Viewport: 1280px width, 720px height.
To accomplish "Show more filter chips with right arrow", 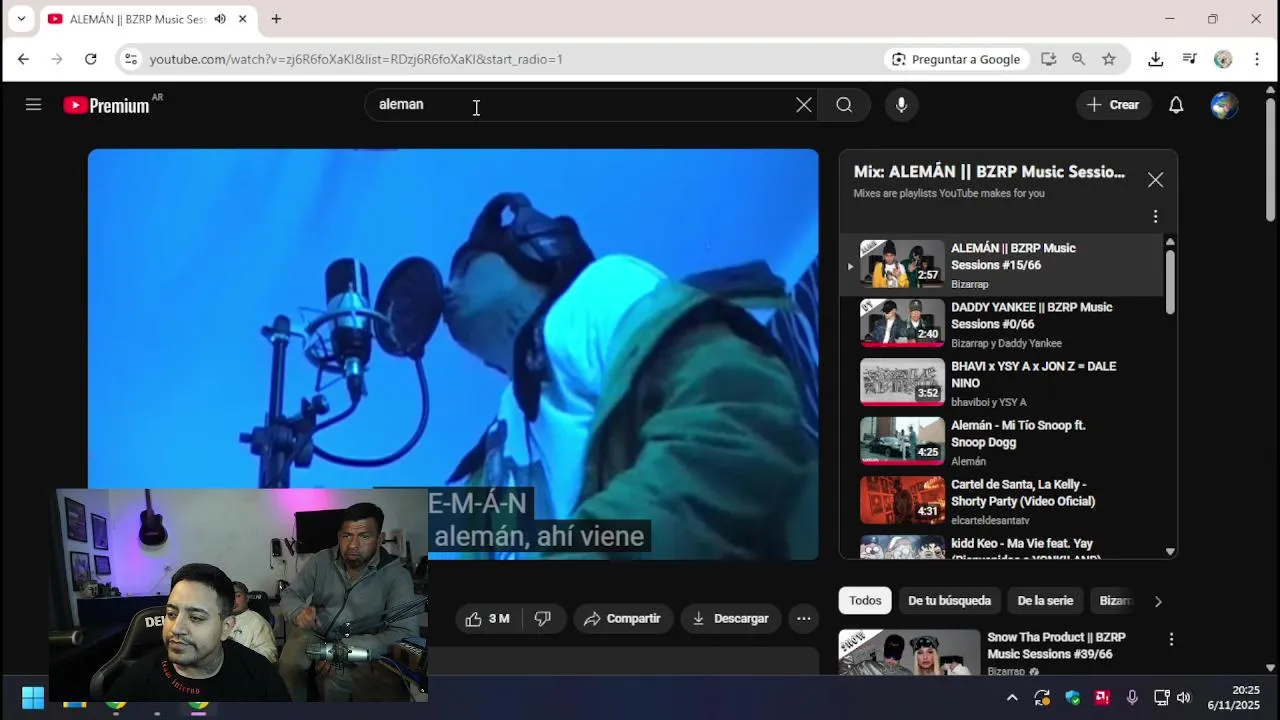I will [x=1158, y=602].
